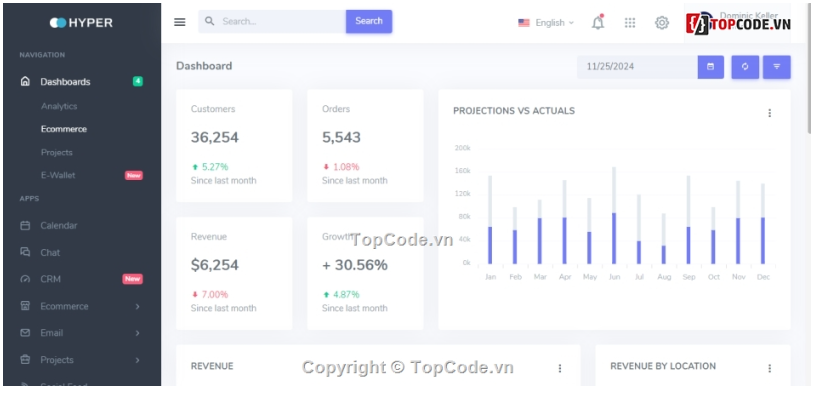Image resolution: width=817 pixels, height=410 pixels.
Task: Open the Calendar app in sidebar
Action: click(58, 226)
